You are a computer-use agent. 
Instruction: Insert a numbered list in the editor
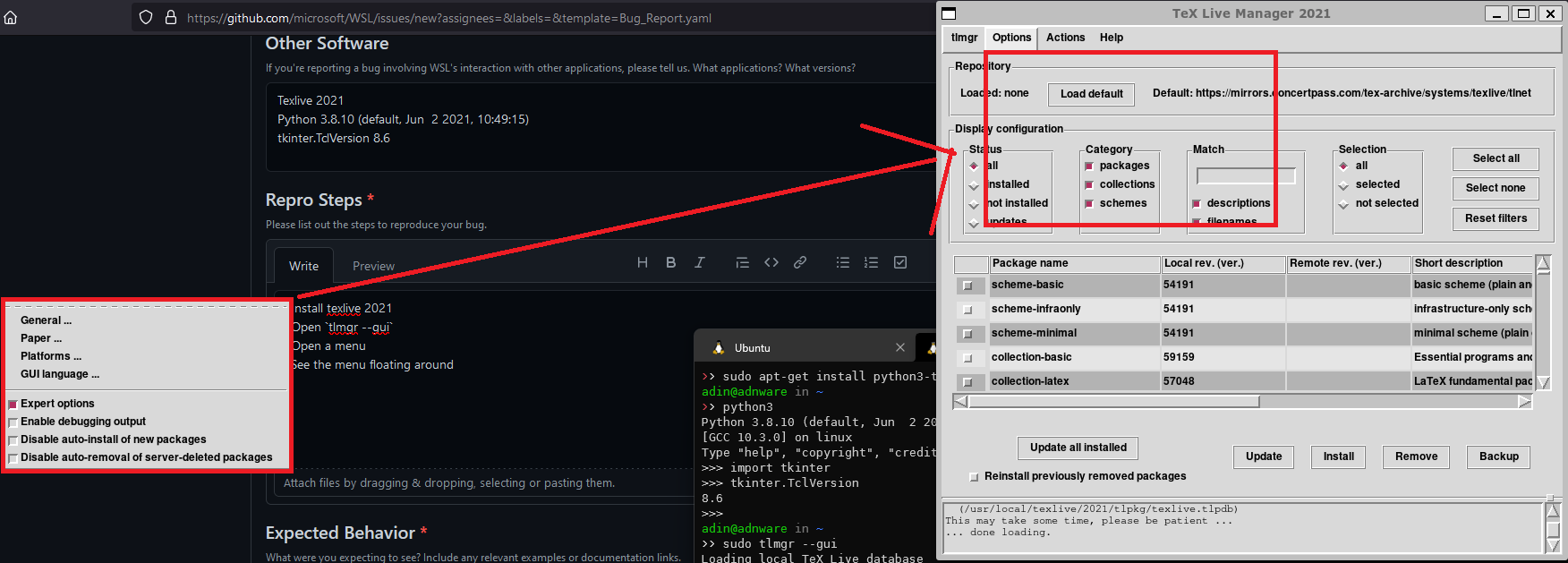871,262
